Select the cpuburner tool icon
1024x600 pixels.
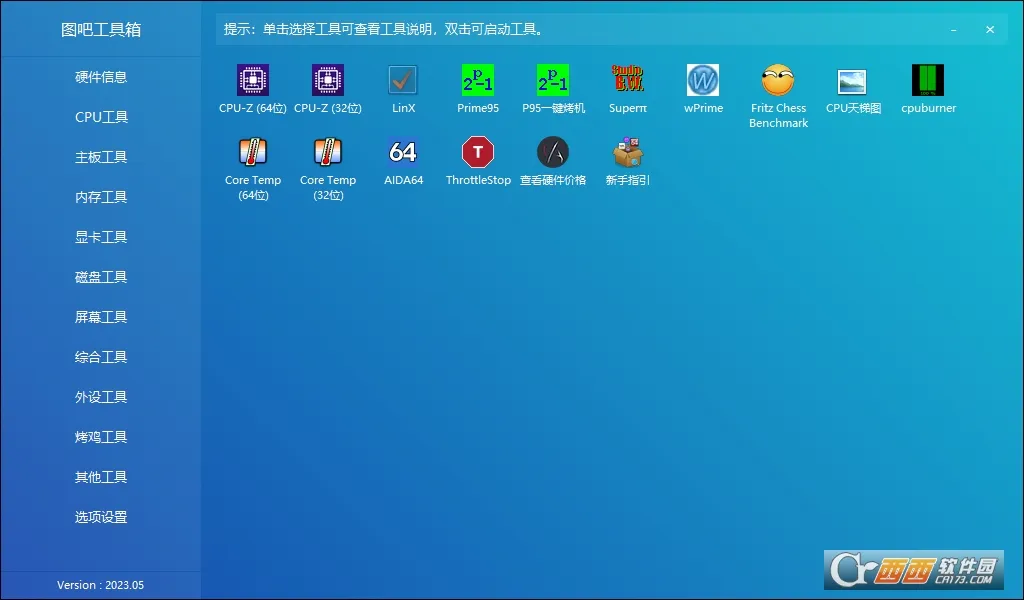point(928,80)
